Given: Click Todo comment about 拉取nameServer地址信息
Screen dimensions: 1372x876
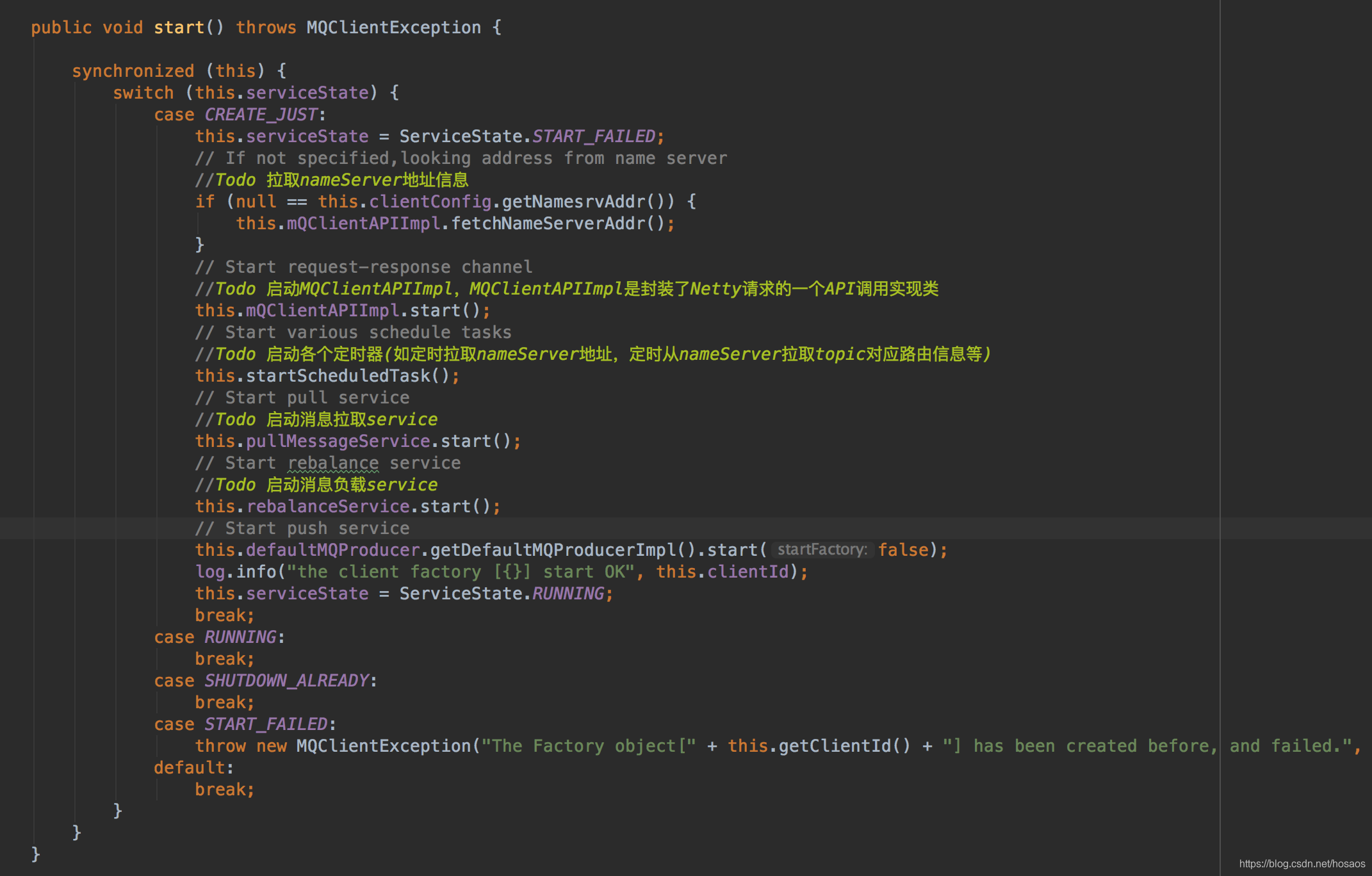Looking at the screenshot, I should (332, 180).
